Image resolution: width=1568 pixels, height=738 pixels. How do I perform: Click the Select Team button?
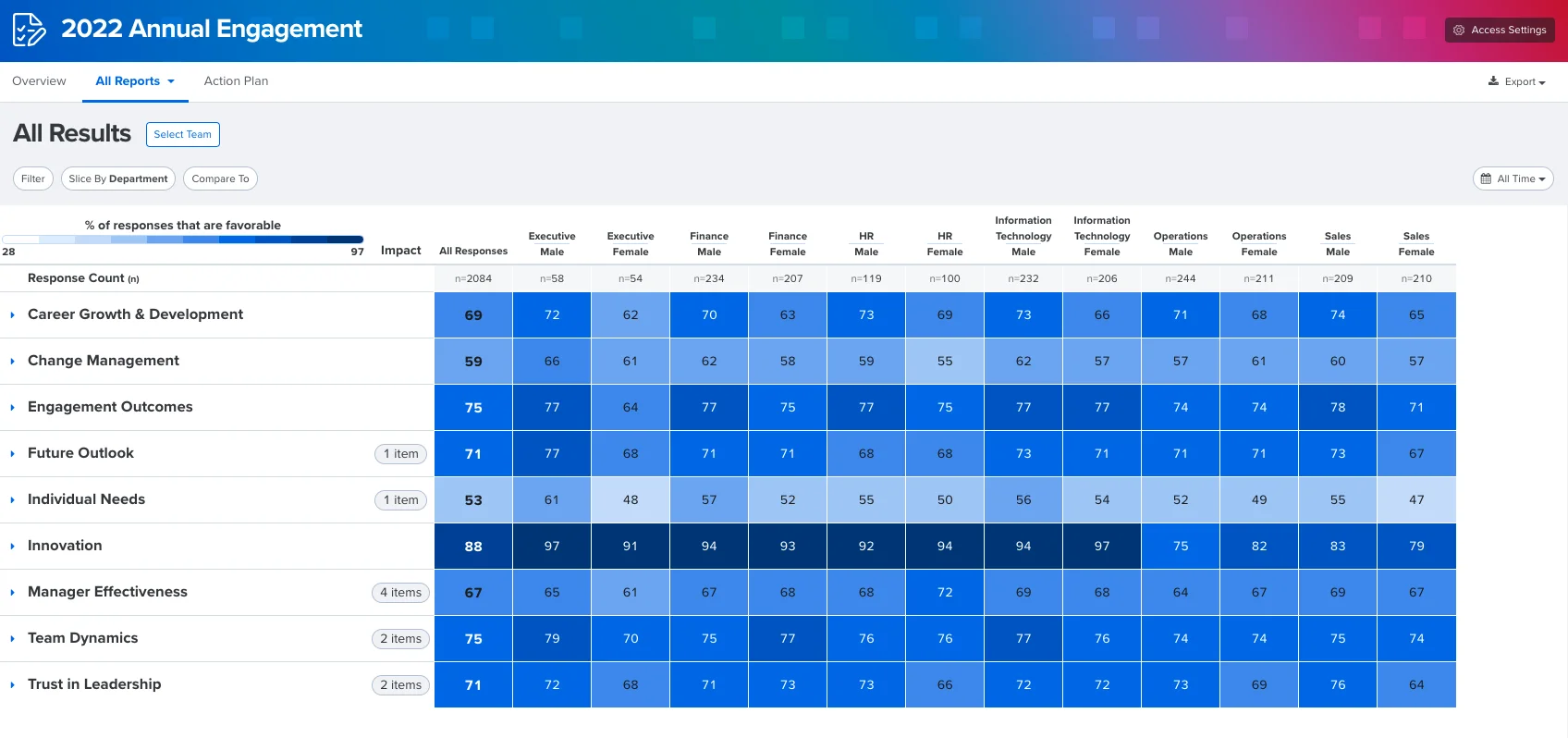point(182,134)
